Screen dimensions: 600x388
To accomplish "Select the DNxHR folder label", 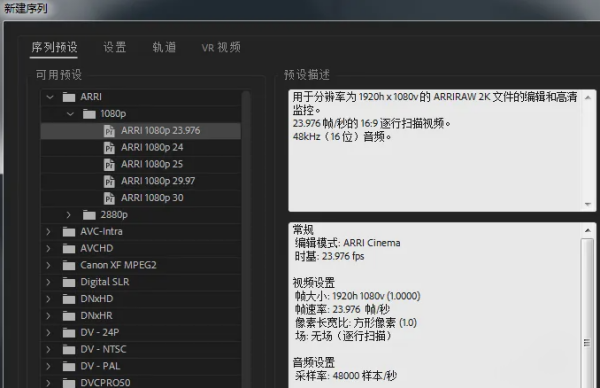I will click(96, 316).
